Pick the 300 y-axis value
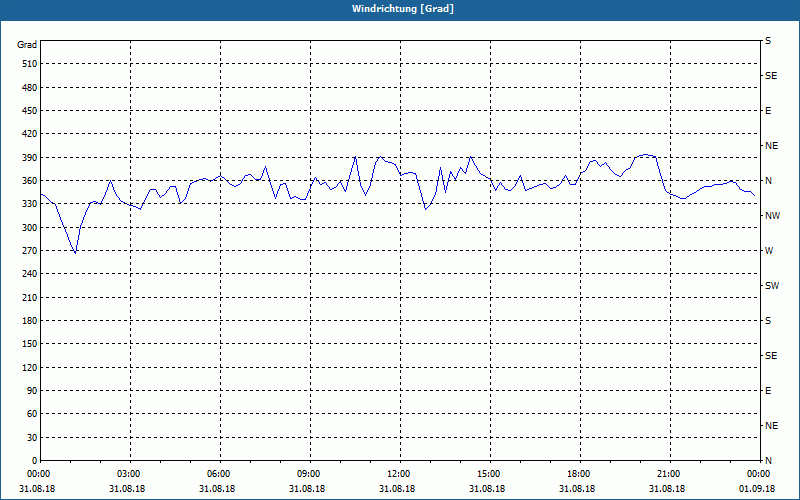The image size is (800, 500). 30,228
